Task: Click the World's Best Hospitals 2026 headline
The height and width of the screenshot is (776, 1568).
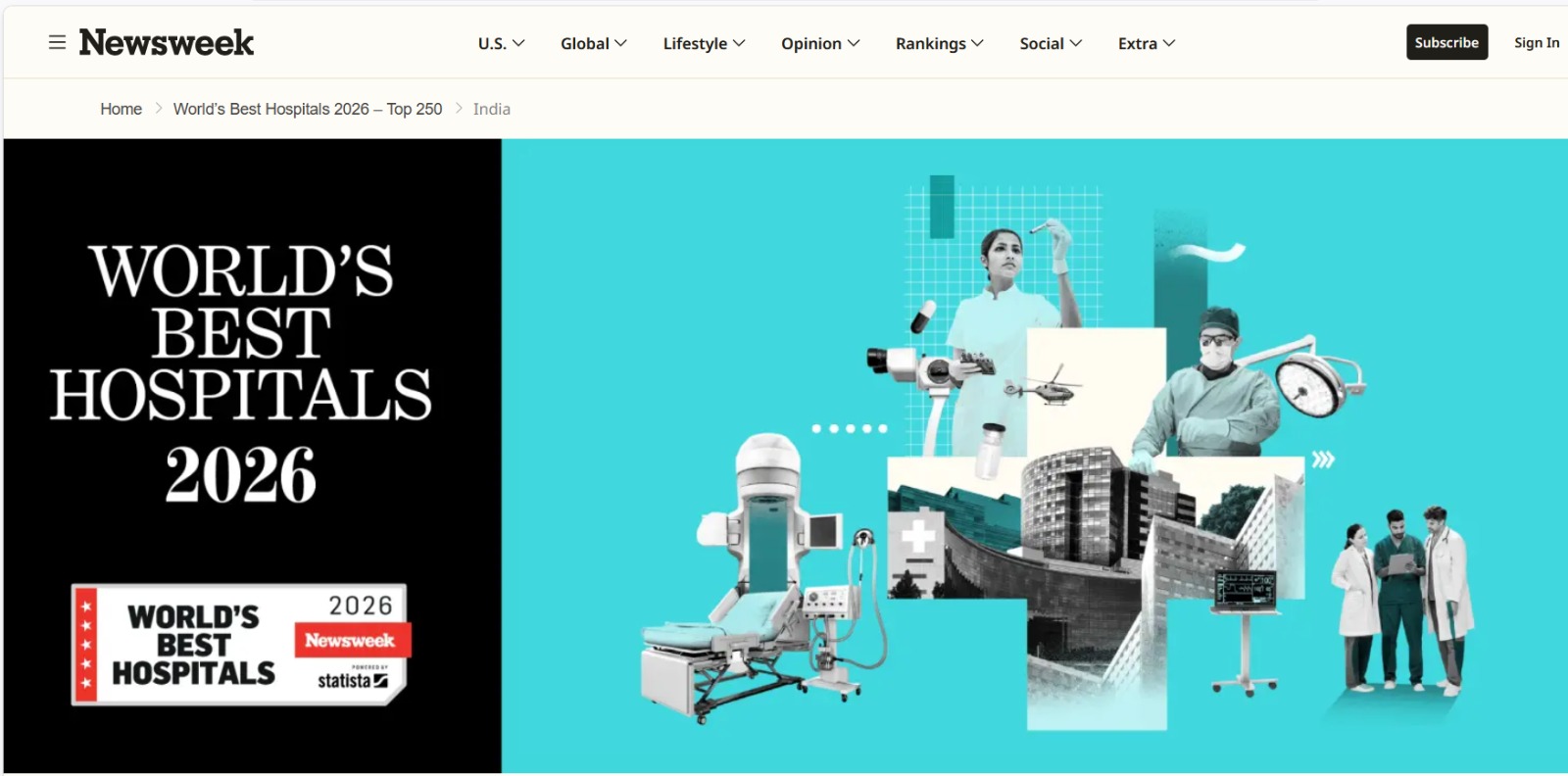Action: [x=241, y=373]
